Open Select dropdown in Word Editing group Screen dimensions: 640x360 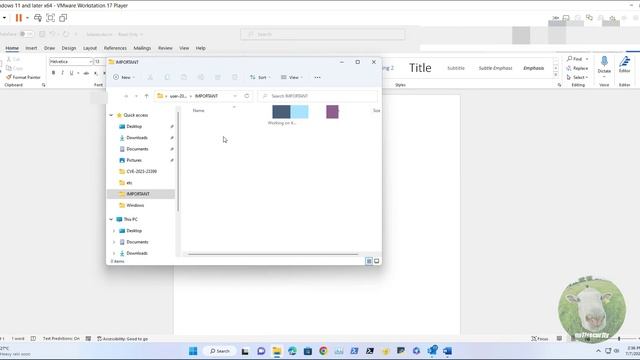577,77
